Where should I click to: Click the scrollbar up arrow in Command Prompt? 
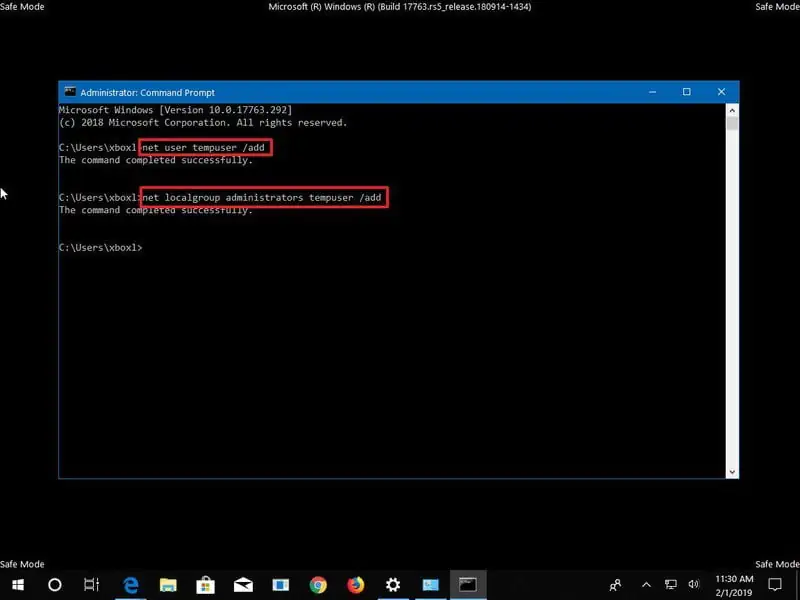733,110
